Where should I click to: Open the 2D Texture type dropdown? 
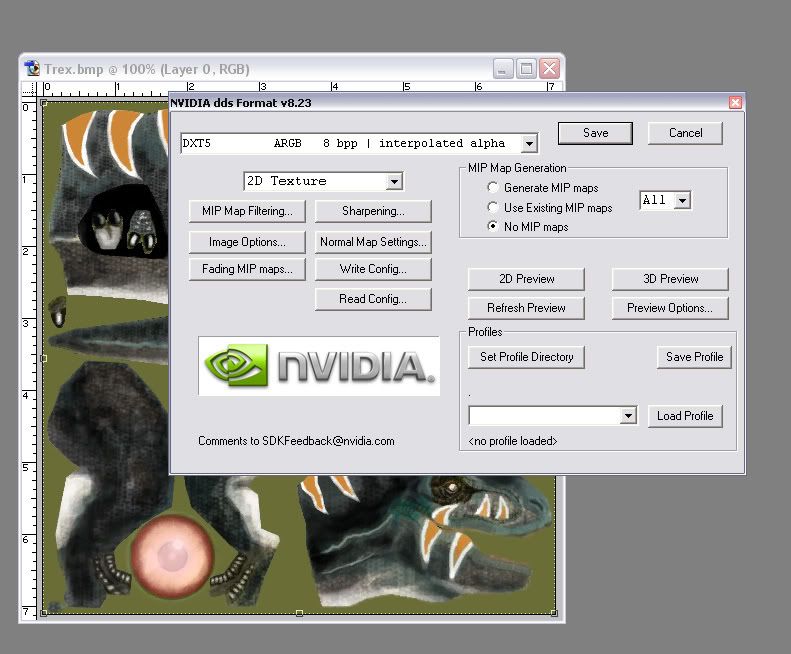pyautogui.click(x=394, y=181)
